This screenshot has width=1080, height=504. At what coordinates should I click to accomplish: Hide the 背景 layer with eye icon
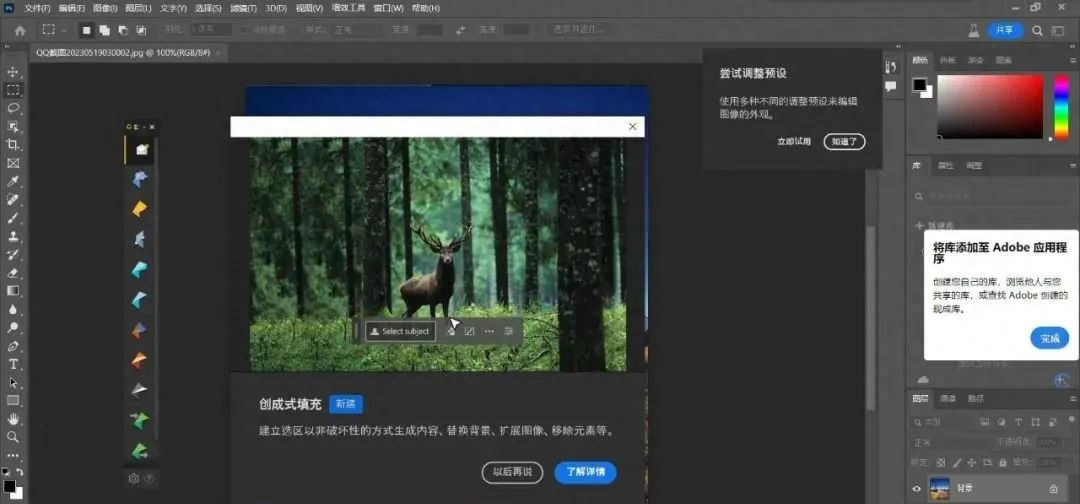(916, 489)
